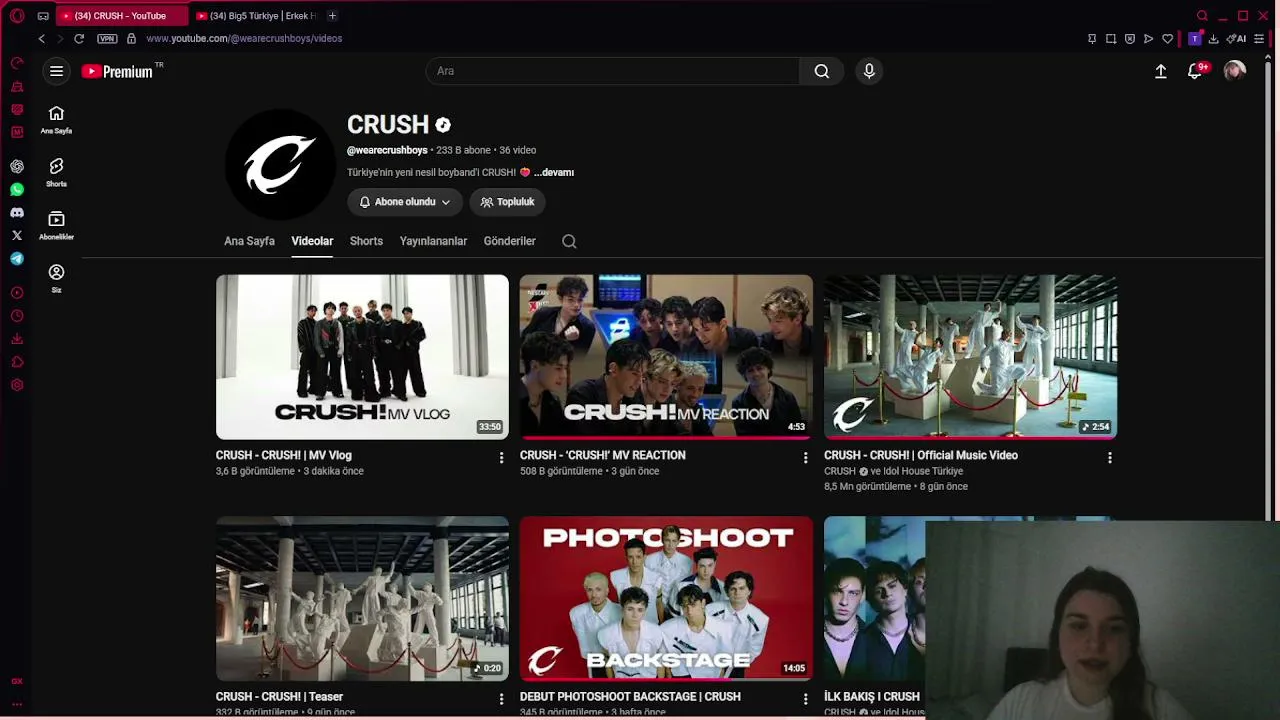The image size is (1280, 720).
Task: Open CRUSH - CRUSH! | MV Vlog title link
Action: coord(284,455)
